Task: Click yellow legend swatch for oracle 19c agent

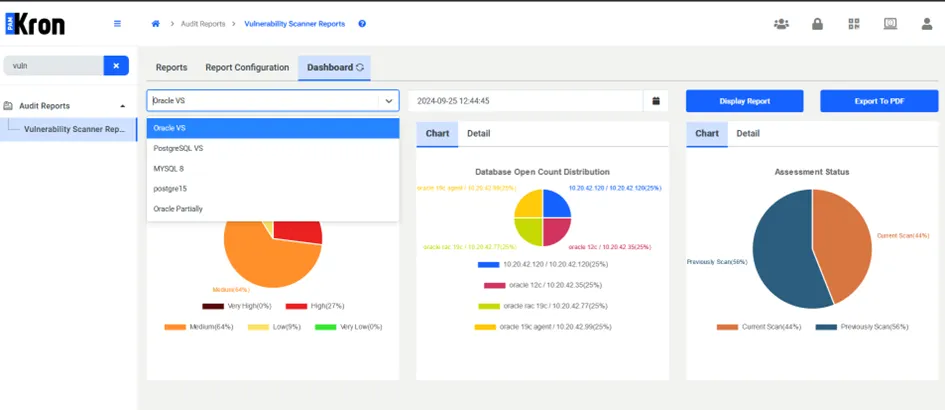Action: pos(485,327)
